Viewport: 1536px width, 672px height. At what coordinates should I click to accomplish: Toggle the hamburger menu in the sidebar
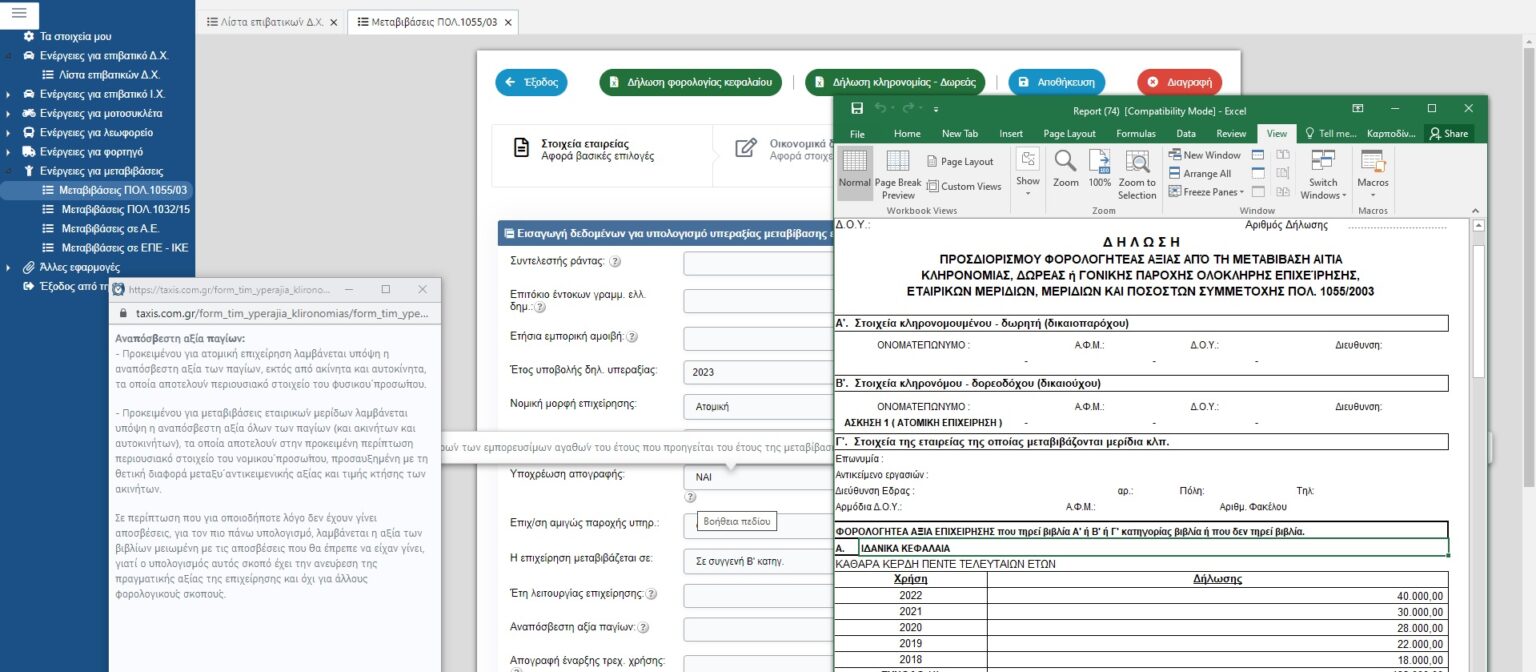pyautogui.click(x=19, y=13)
